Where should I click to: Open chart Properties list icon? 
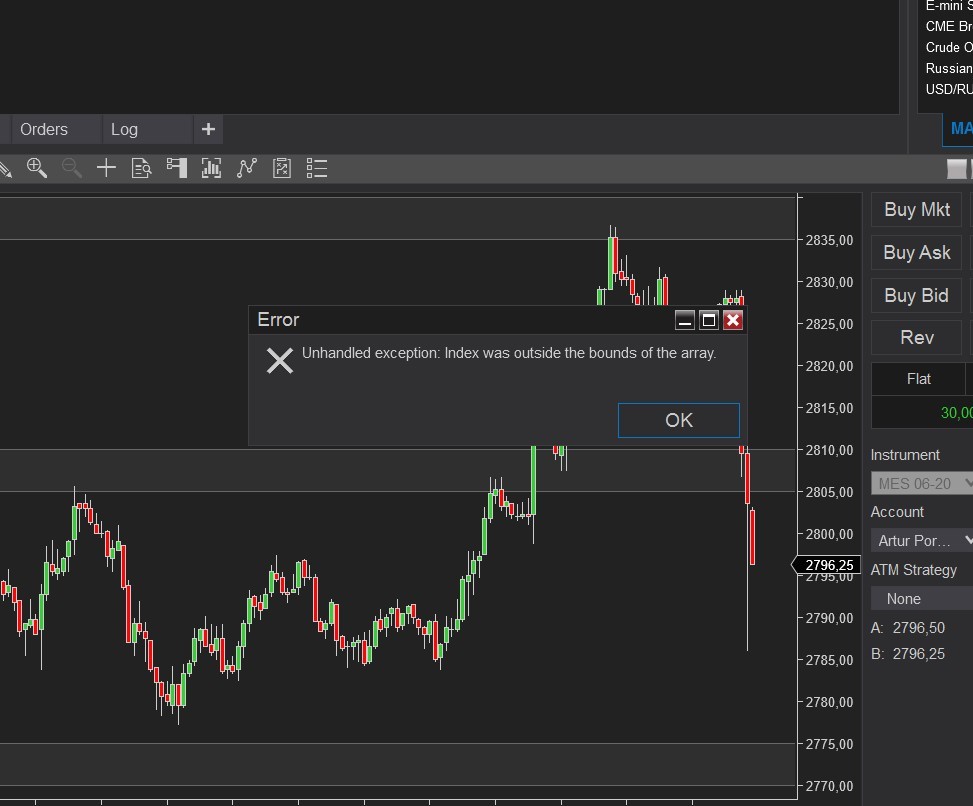click(317, 168)
